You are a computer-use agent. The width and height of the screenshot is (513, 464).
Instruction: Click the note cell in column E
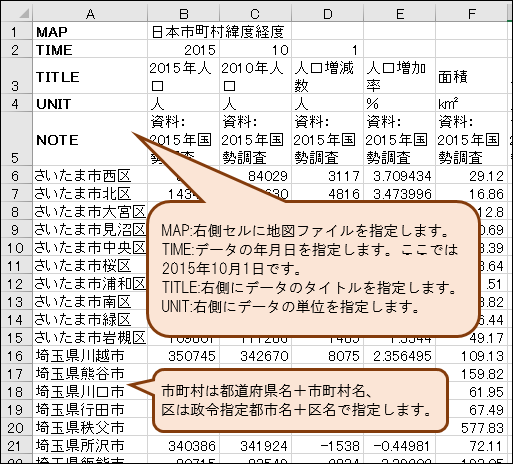point(399,139)
